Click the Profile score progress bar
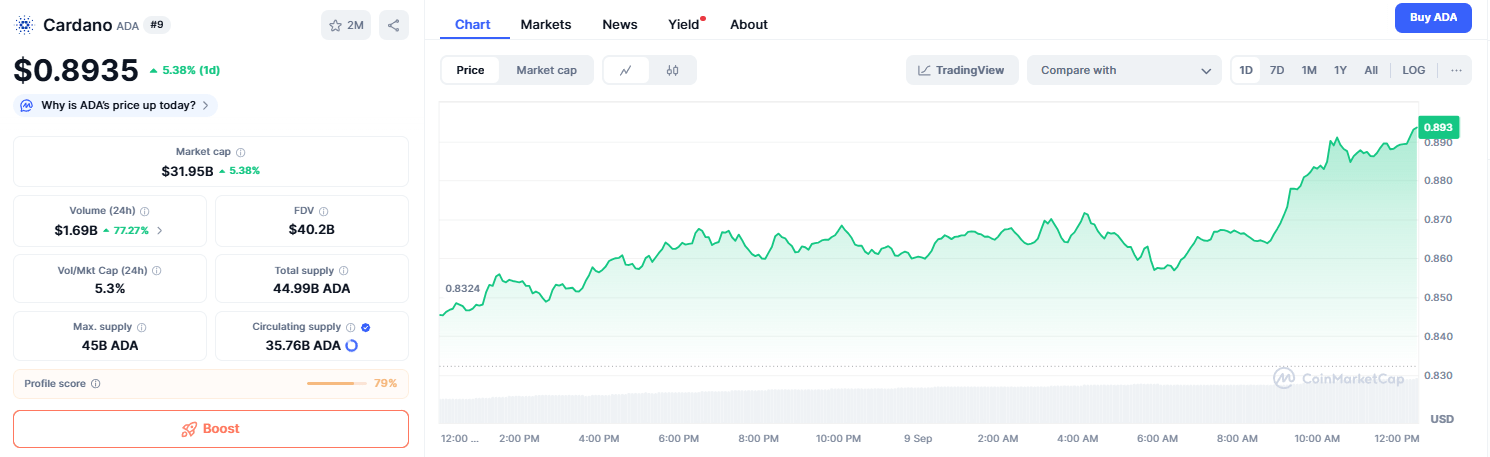The image size is (1490, 457). point(336,383)
